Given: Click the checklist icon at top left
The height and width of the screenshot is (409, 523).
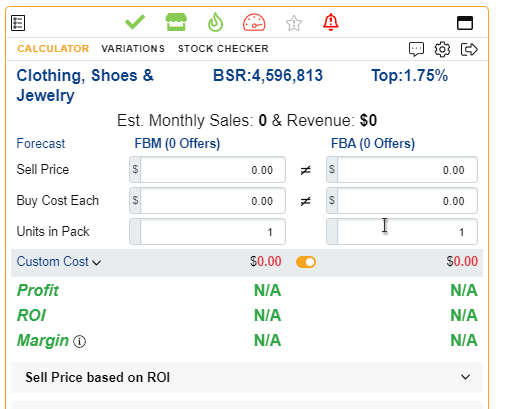Looking at the screenshot, I should coord(18,23).
